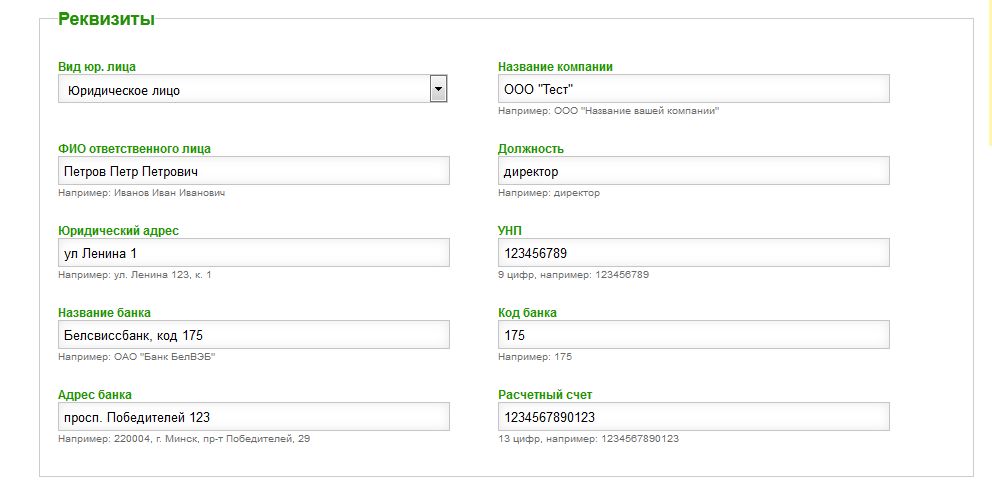Click the Расчетный счет label

click(545, 395)
